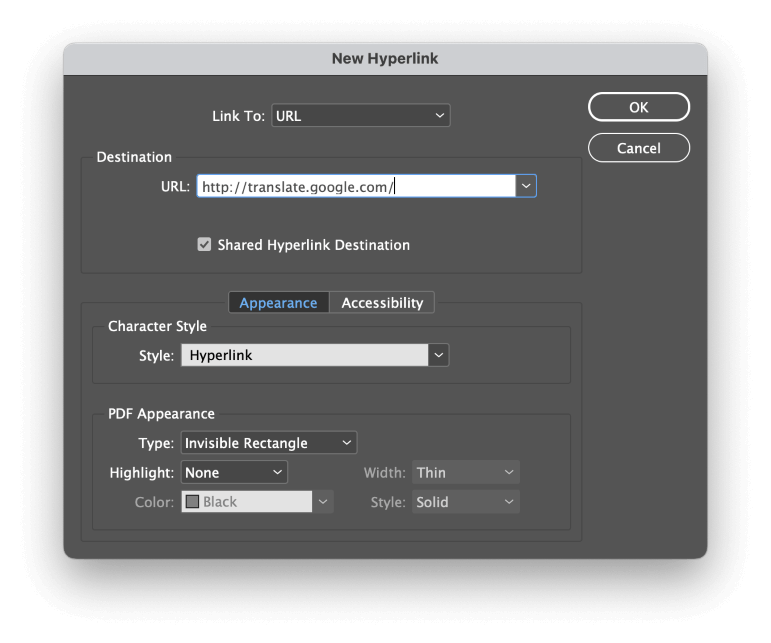Switch to the Appearance tab
The width and height of the screenshot is (771, 643).
pos(278,303)
